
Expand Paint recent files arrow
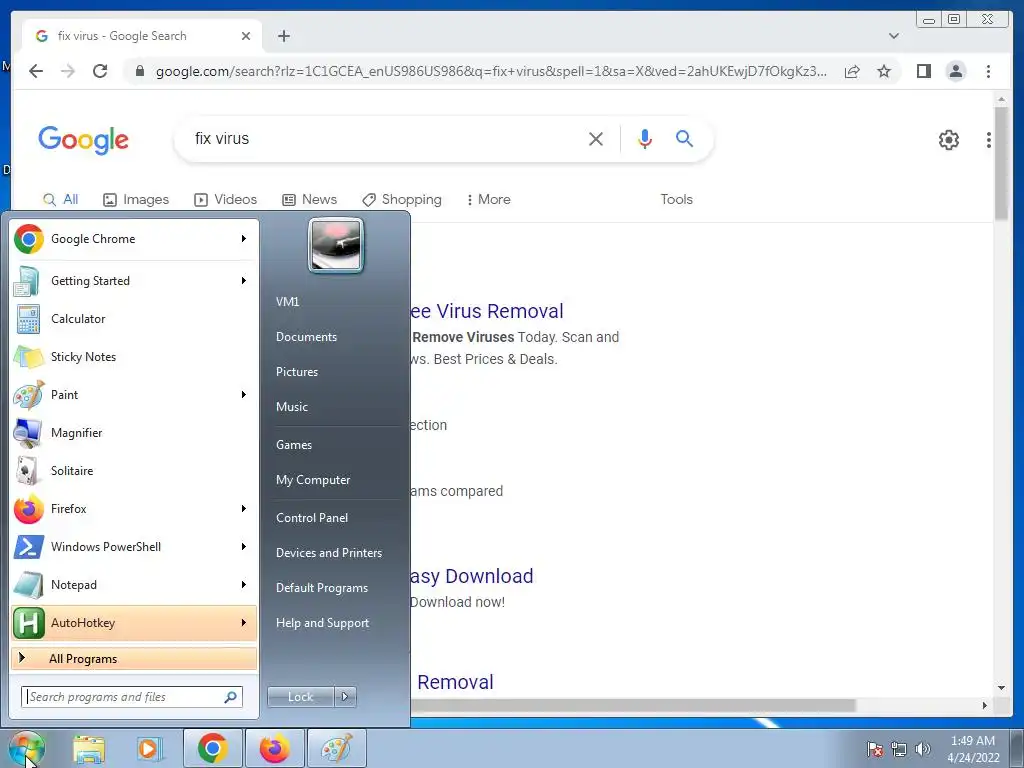(x=244, y=394)
